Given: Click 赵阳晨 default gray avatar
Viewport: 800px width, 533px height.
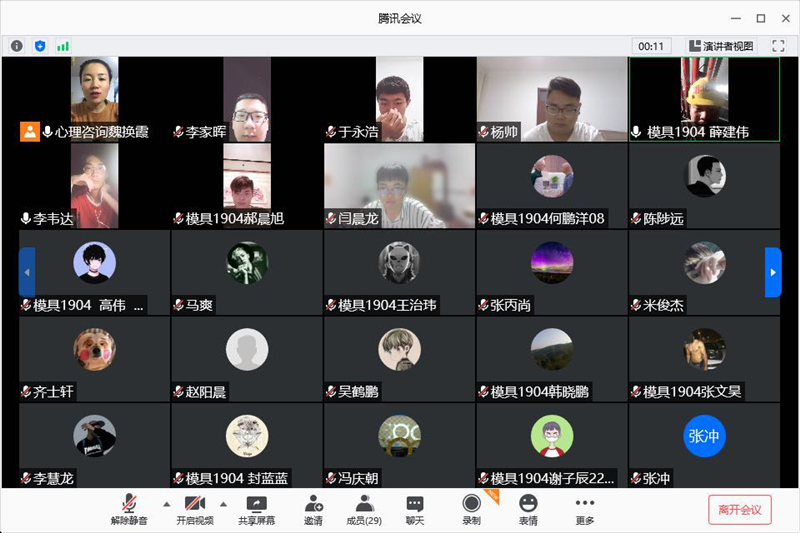Looking at the screenshot, I should click(247, 349).
